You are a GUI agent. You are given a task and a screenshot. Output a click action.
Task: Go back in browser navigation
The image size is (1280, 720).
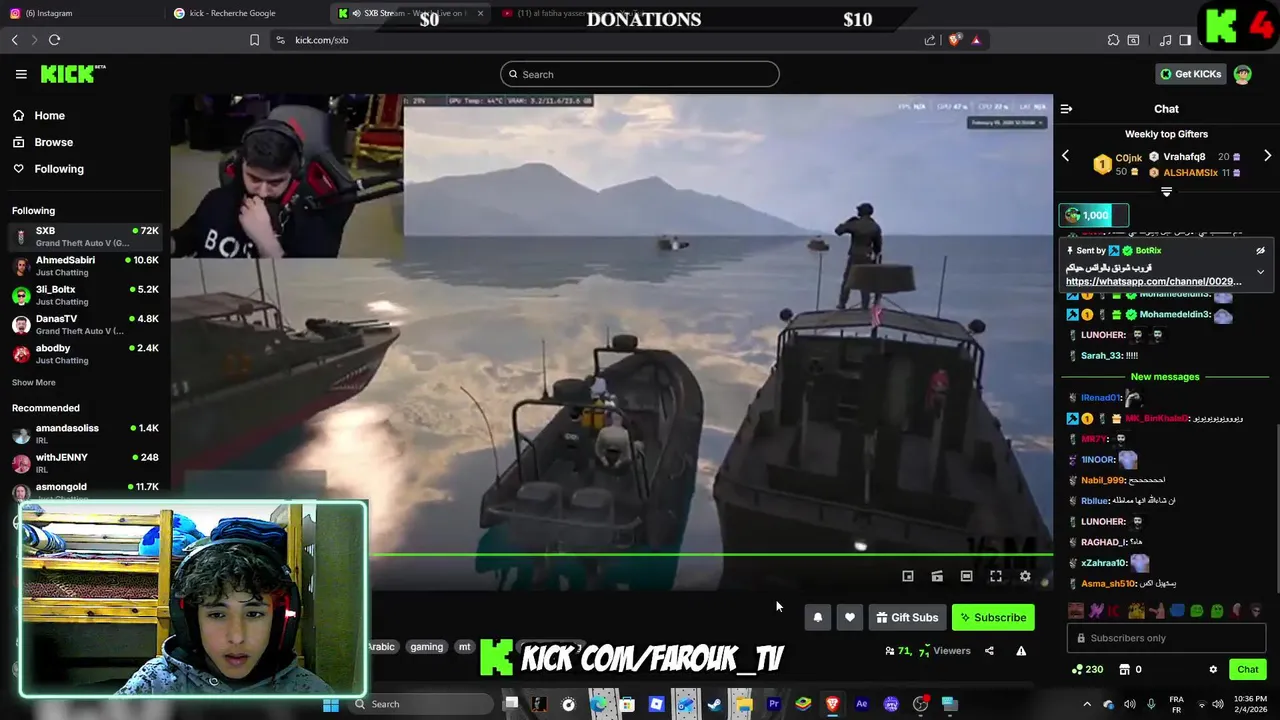[x=14, y=40]
